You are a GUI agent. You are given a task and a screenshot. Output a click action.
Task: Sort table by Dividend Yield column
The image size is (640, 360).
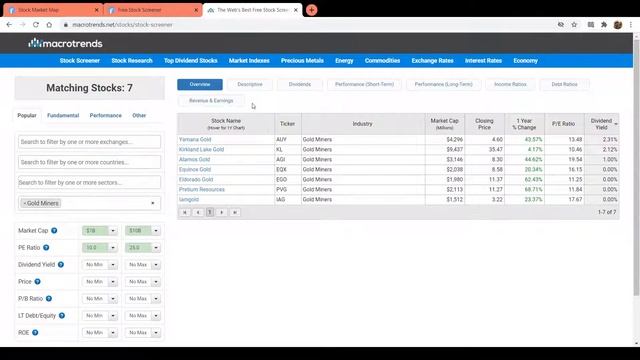click(x=602, y=124)
